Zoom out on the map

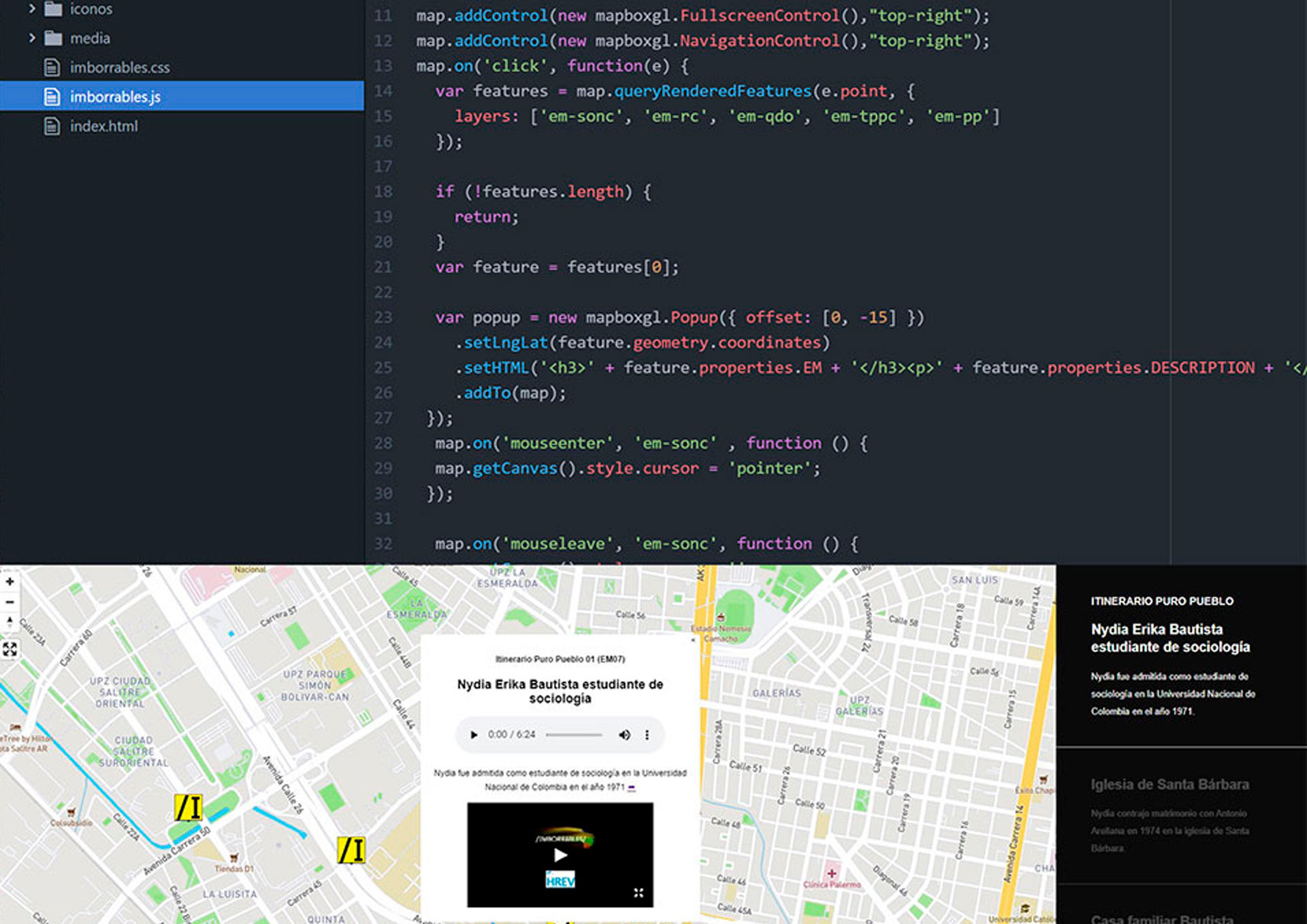pos(10,602)
